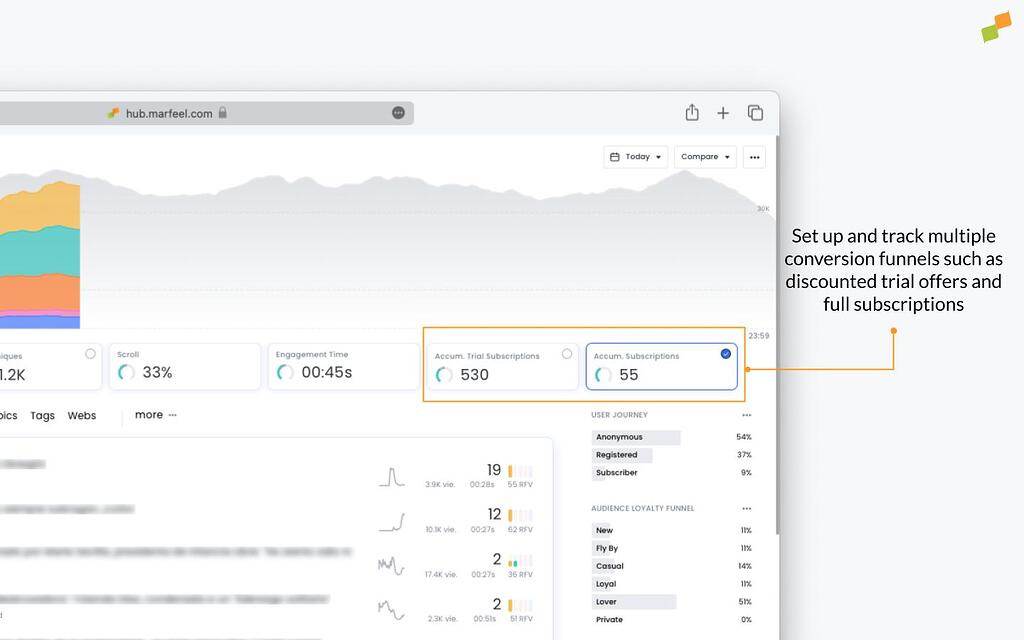
Task: Select the Uniques metric radio button
Action: click(x=90, y=354)
